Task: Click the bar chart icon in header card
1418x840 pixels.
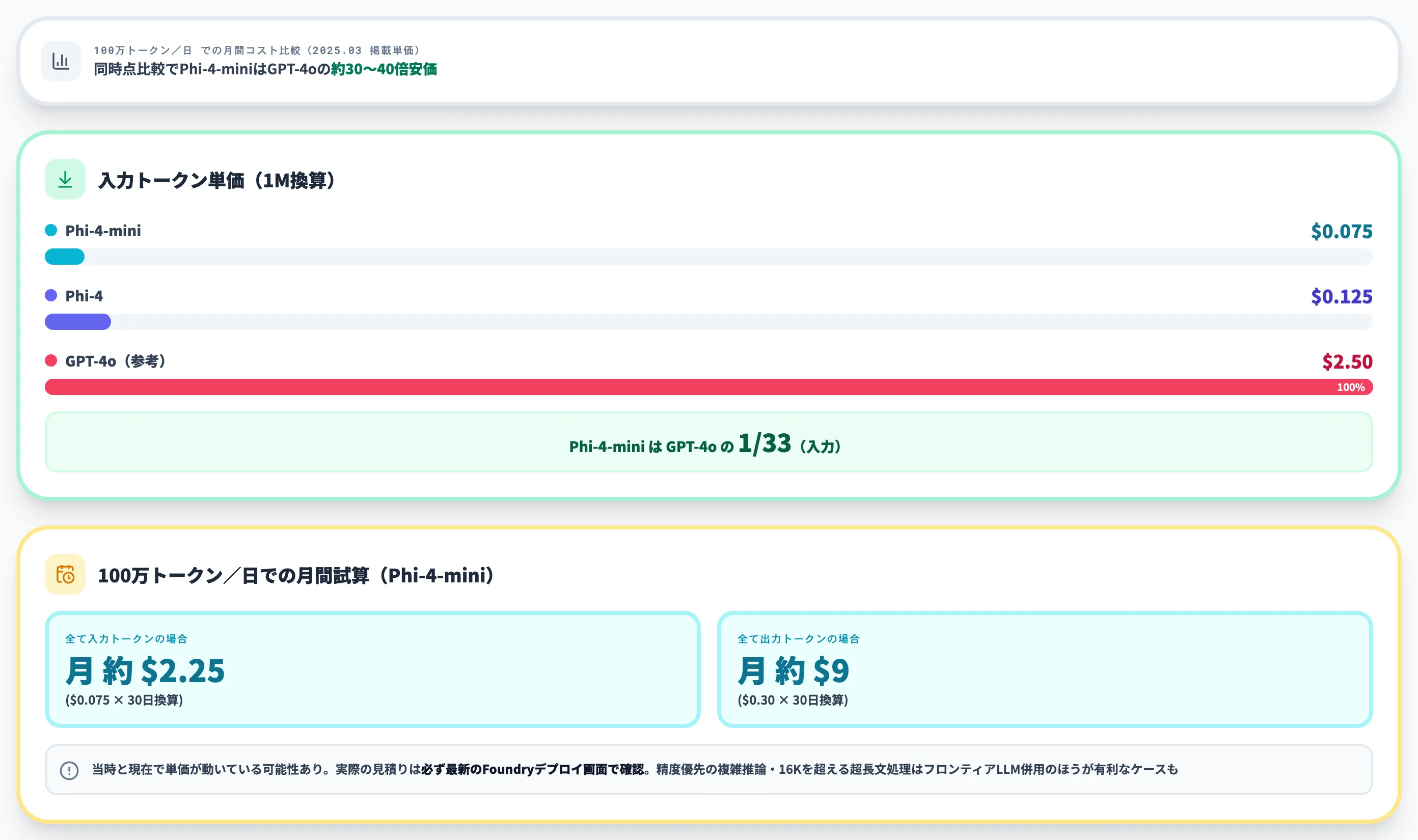Action: [x=61, y=61]
